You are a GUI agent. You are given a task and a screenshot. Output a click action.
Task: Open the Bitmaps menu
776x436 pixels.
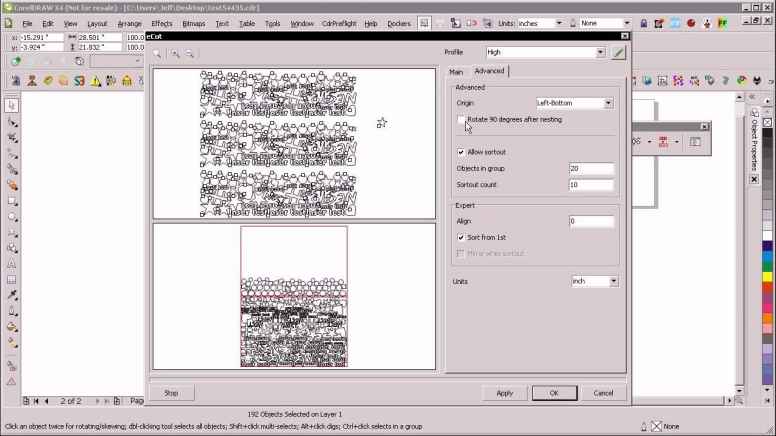[193, 23]
